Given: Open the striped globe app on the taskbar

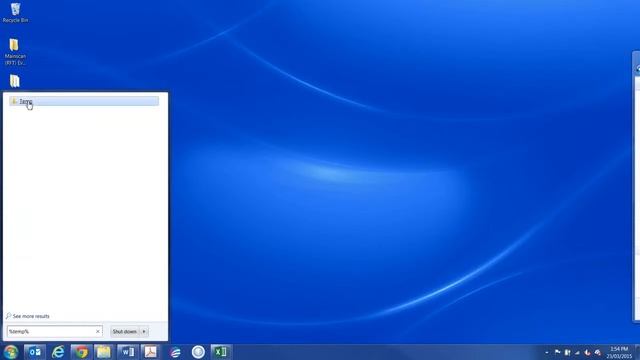Looking at the screenshot, I should coord(175,352).
